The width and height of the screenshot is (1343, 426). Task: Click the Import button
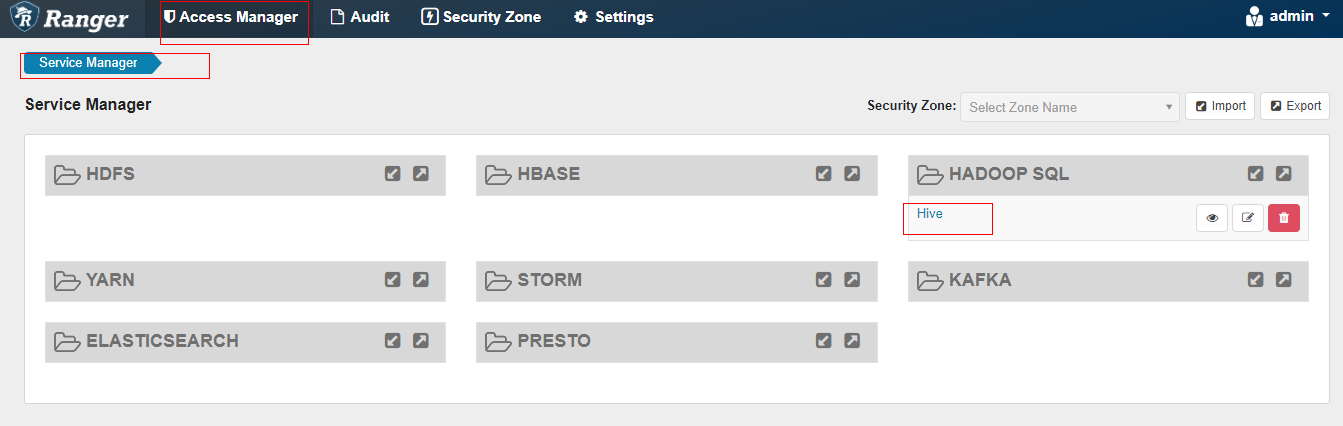coord(1220,106)
